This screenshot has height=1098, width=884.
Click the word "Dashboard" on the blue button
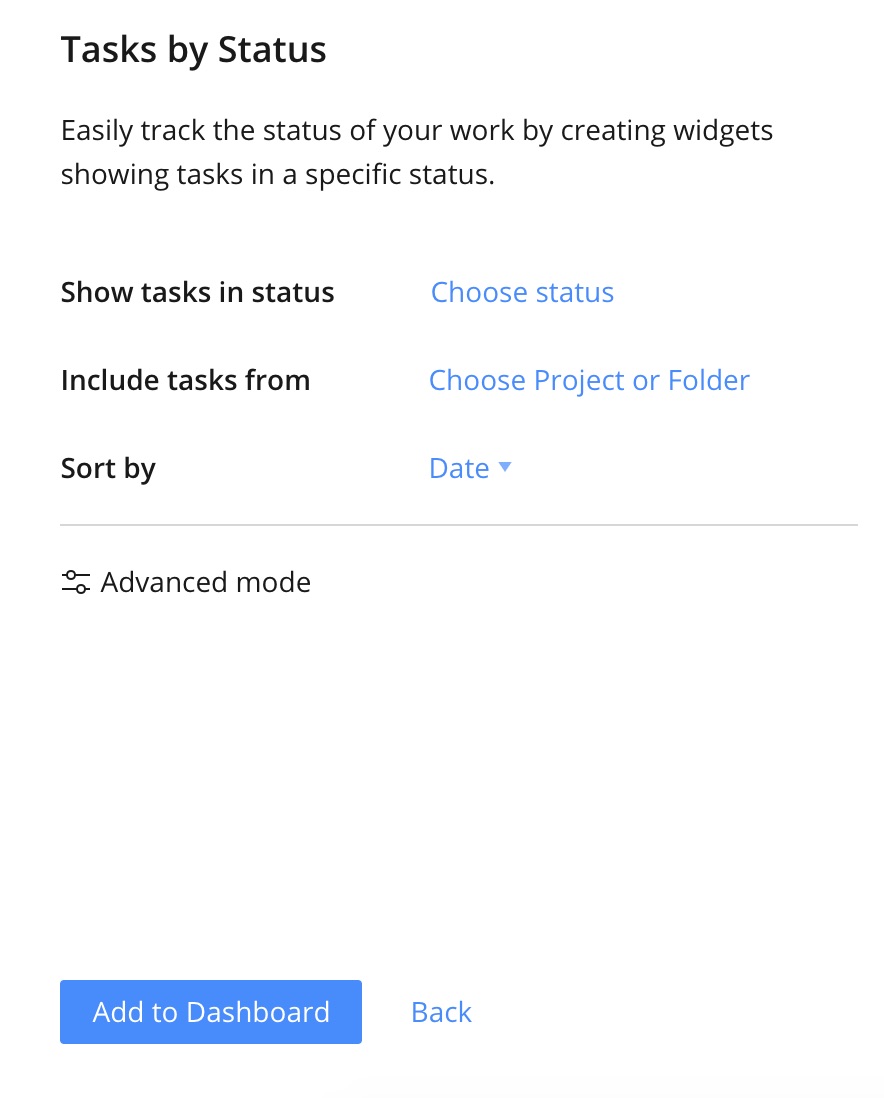pos(258,1012)
